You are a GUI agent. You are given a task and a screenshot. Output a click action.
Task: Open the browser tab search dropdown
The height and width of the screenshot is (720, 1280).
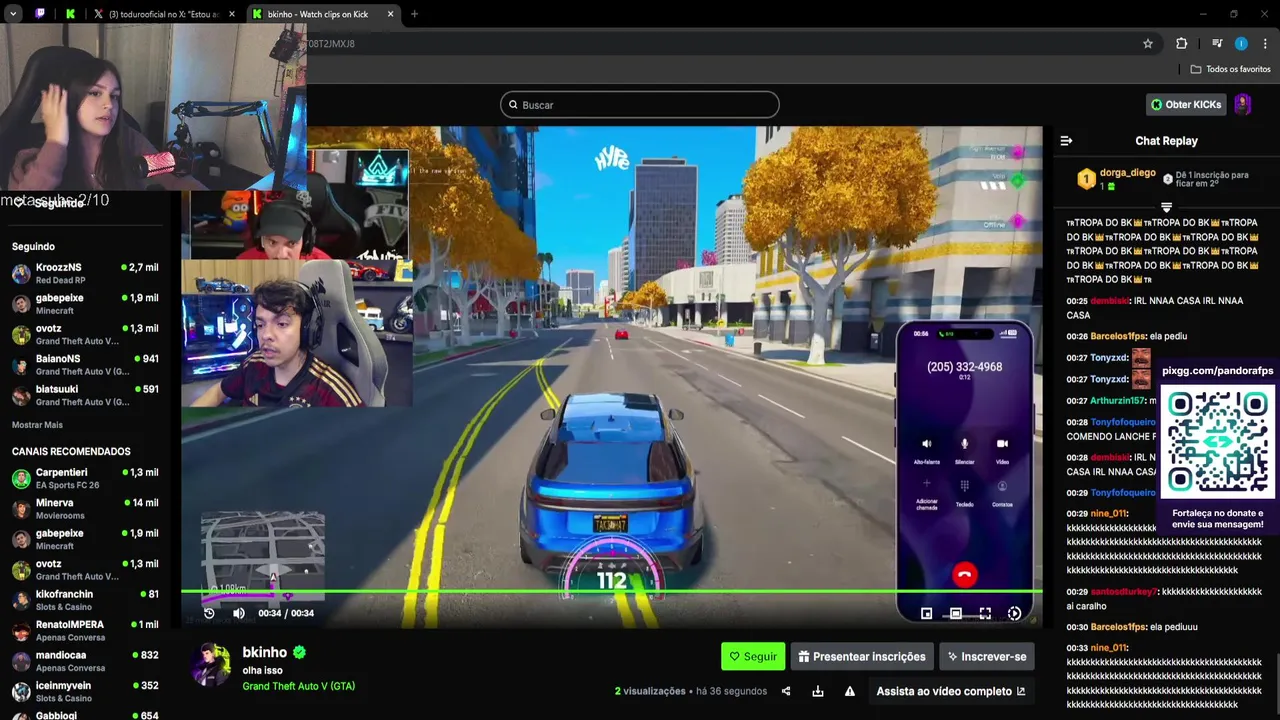tap(13, 14)
